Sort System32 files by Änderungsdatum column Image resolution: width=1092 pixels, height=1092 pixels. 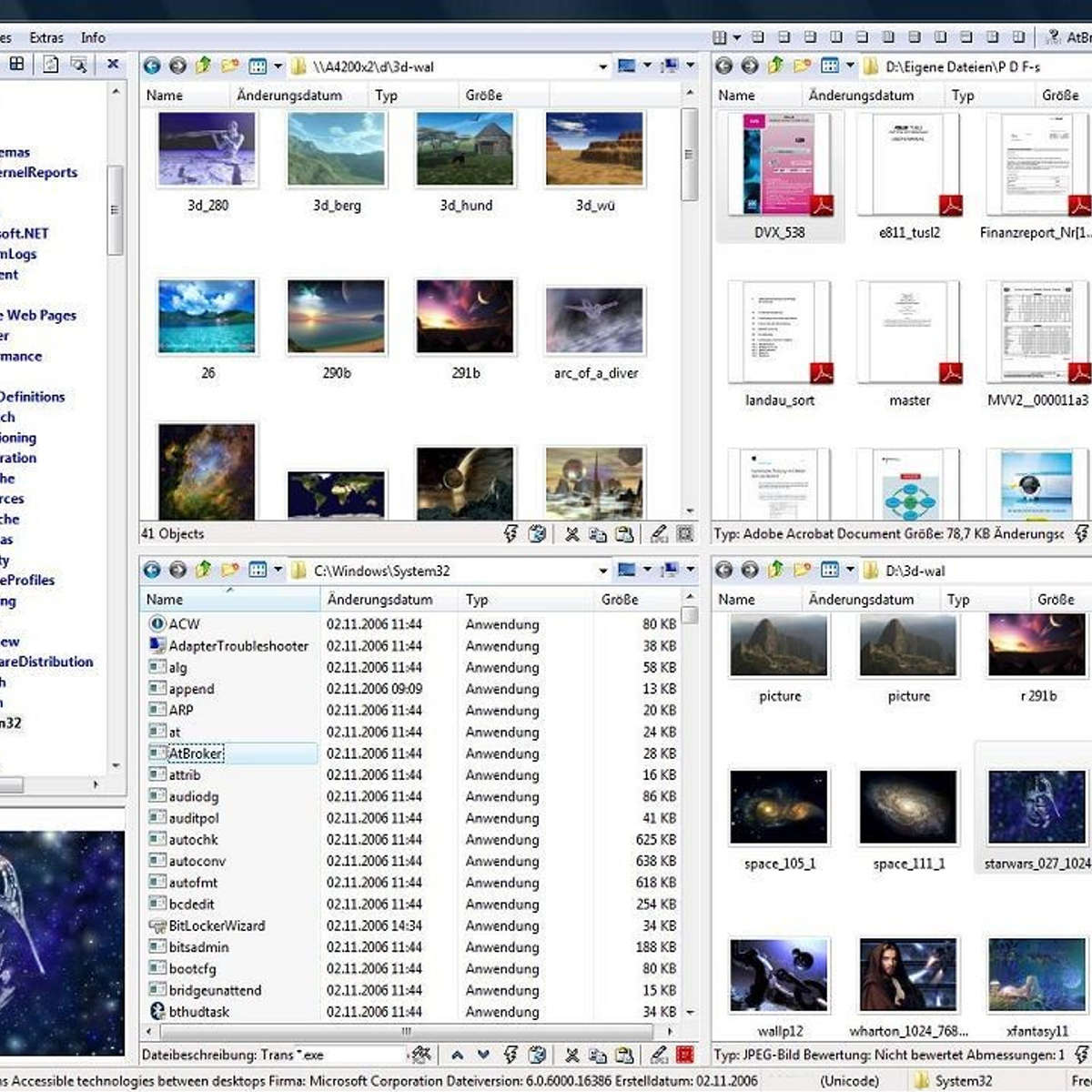pos(379,600)
